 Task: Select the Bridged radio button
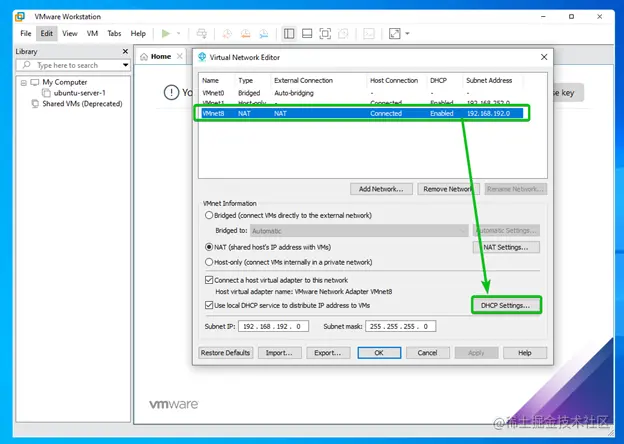pos(209,215)
